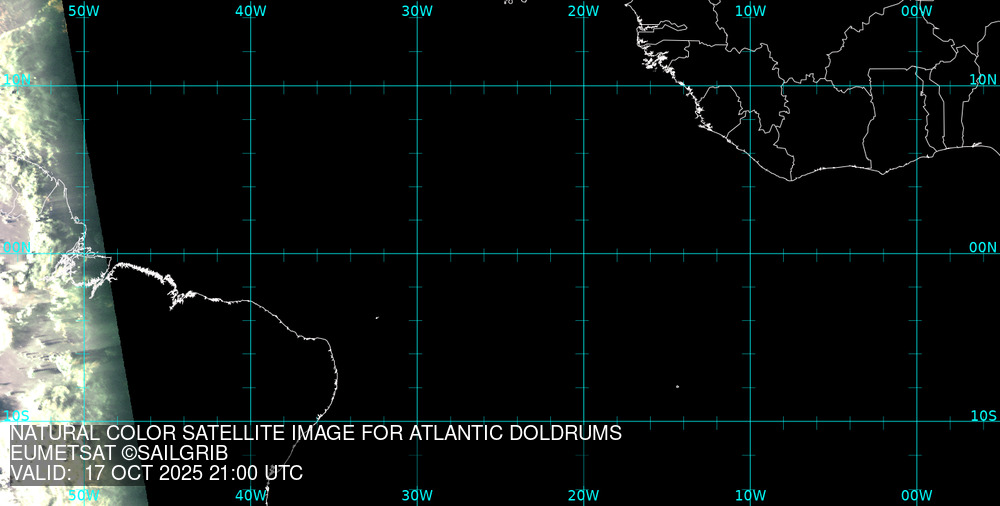Click the 30W longitude label along the bottom edge

417,495
